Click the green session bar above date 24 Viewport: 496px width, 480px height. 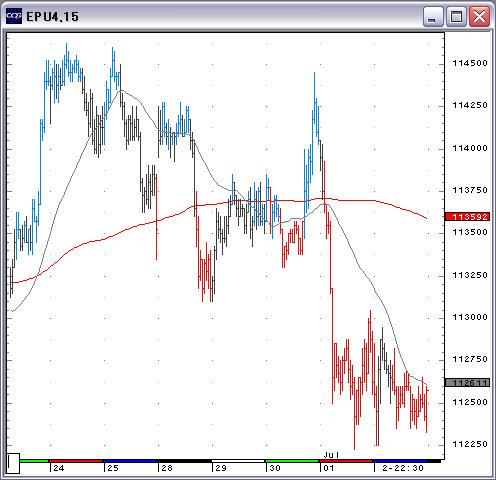[34, 461]
